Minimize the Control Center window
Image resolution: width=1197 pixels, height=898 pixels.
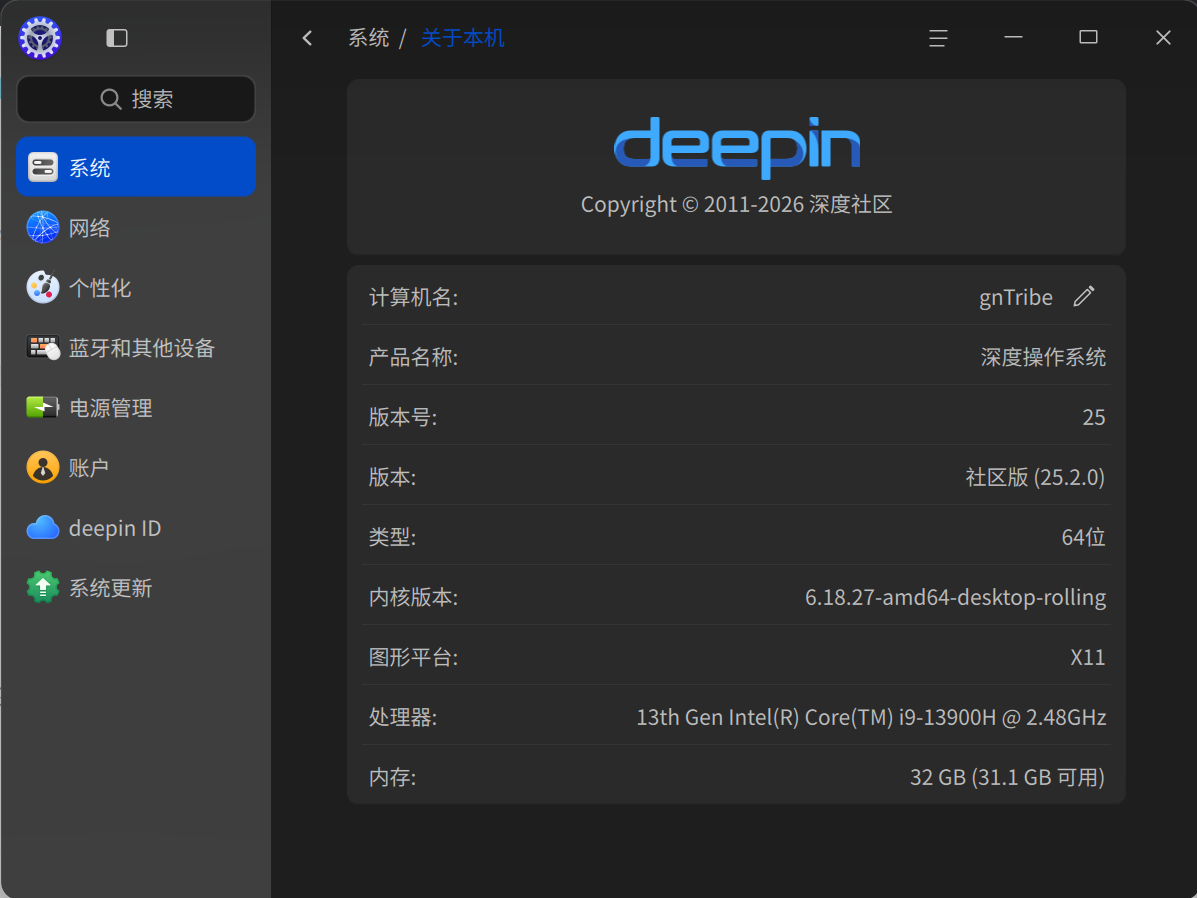1013,37
